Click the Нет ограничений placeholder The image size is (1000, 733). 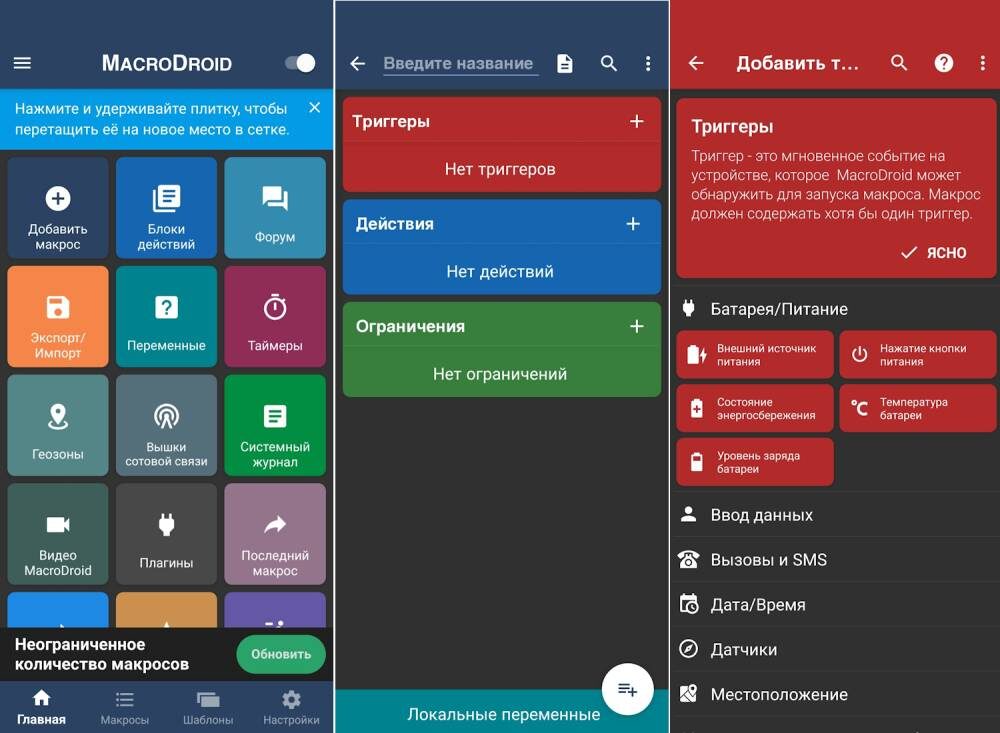pyautogui.click(x=501, y=374)
